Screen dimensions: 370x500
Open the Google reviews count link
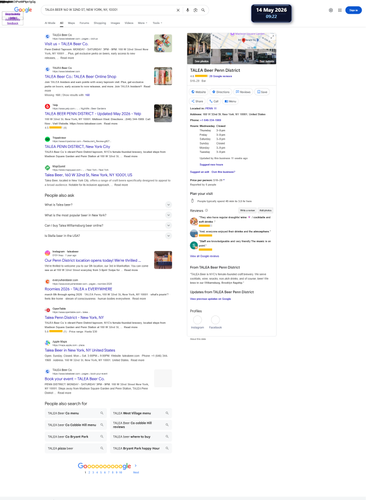click(x=220, y=76)
